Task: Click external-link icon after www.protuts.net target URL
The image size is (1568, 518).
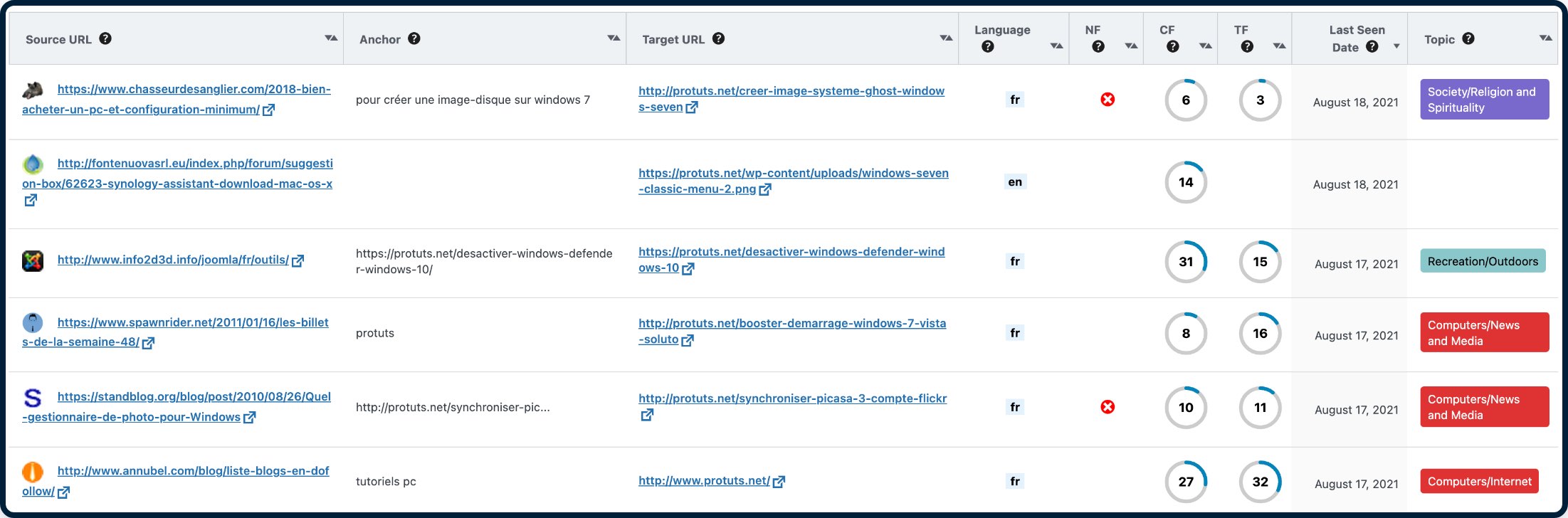Action: coord(779,481)
